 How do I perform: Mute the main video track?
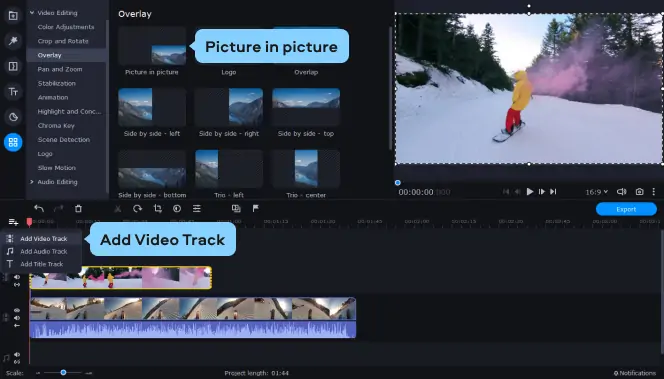click(17, 318)
